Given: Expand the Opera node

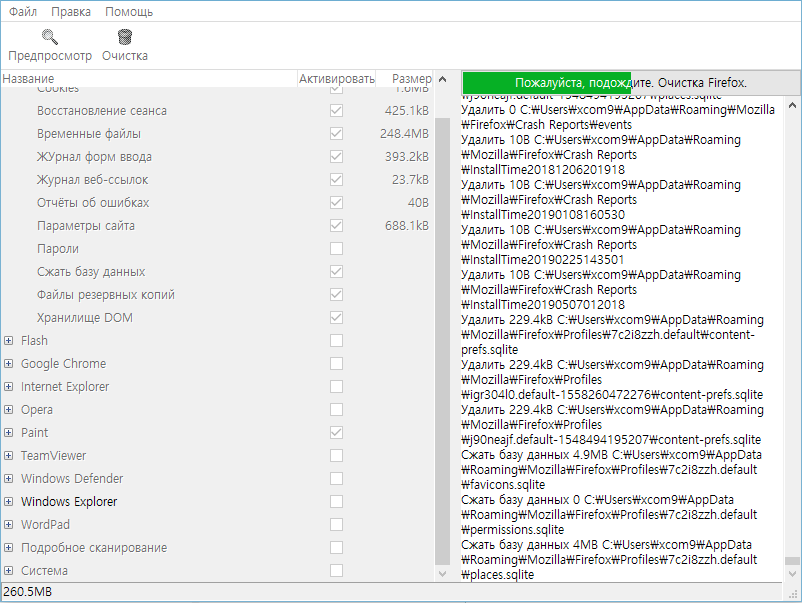Looking at the screenshot, I should point(9,409).
